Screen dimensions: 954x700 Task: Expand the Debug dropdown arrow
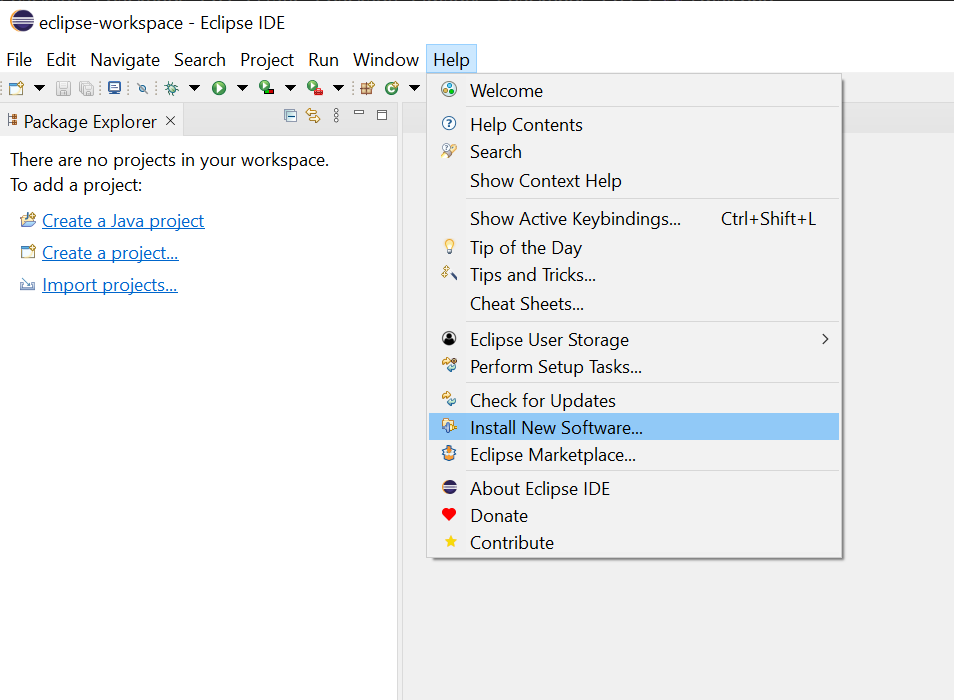tap(194, 88)
